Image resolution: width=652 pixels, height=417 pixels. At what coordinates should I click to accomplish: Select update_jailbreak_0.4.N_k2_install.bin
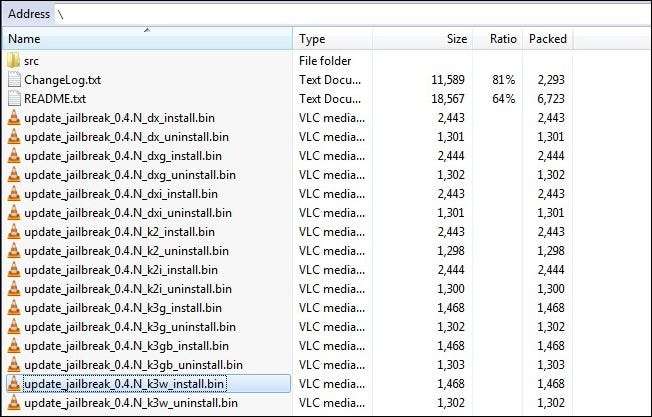pyautogui.click(x=119, y=232)
